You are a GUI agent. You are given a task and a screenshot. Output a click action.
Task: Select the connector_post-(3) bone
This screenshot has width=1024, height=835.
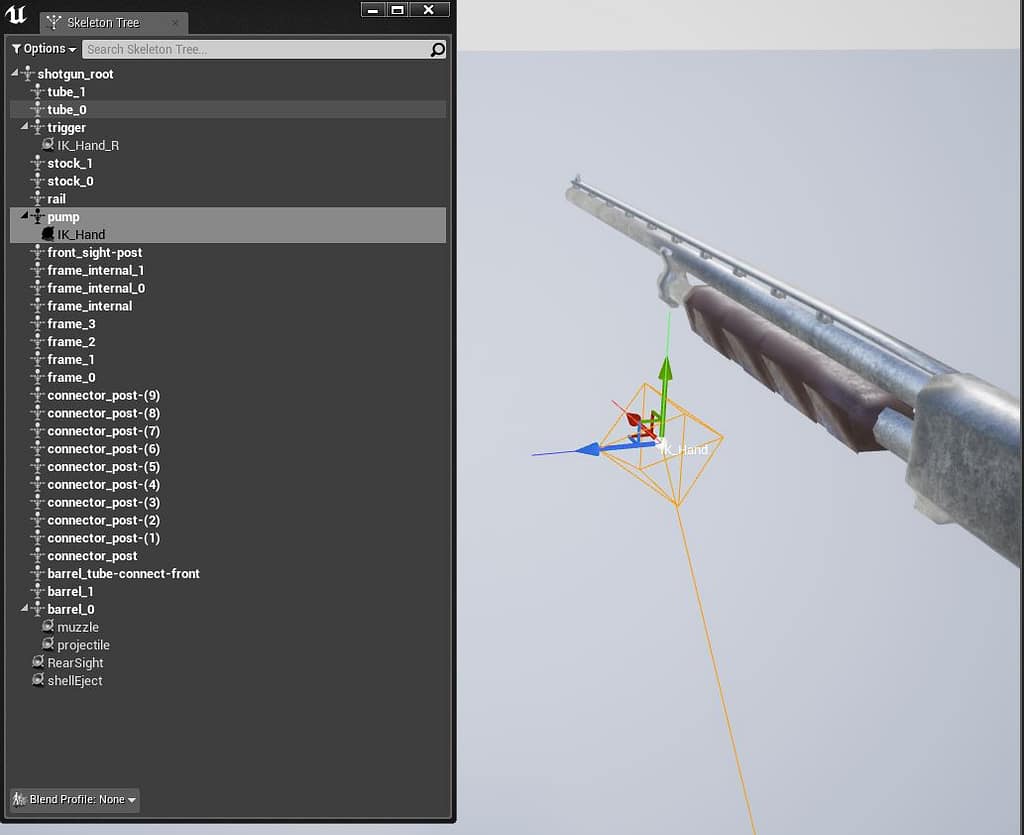103,502
